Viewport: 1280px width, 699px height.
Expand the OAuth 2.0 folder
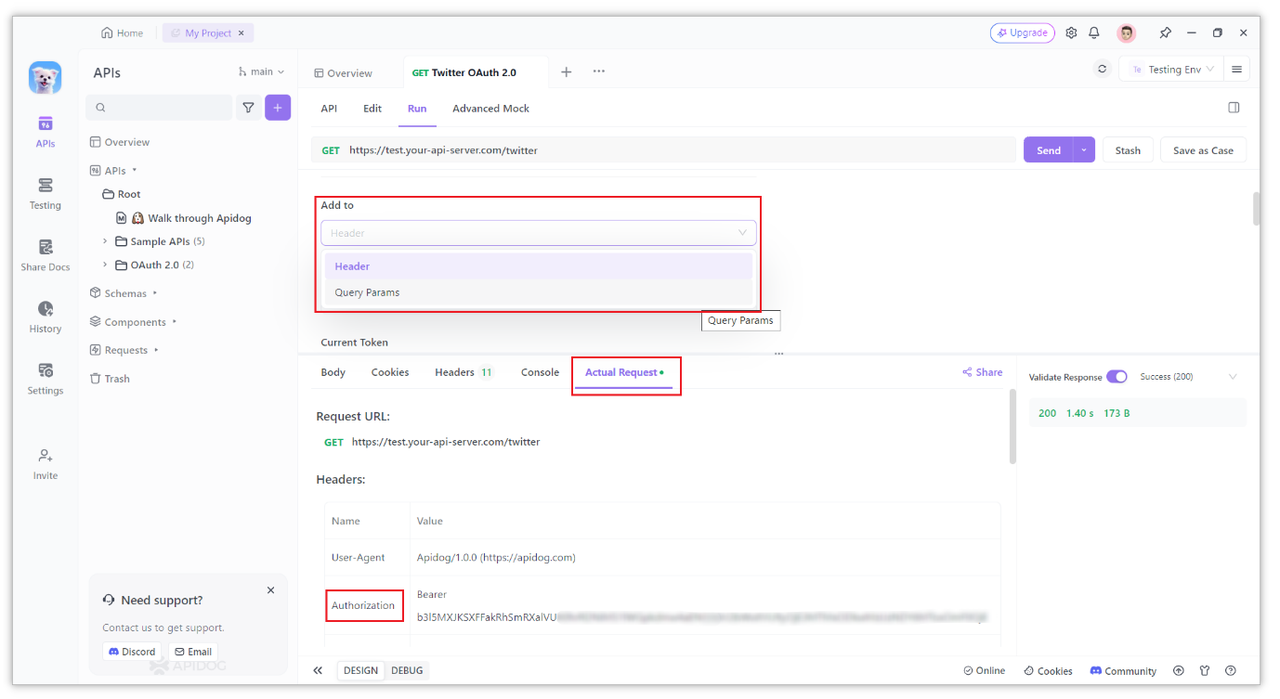[x=105, y=265]
